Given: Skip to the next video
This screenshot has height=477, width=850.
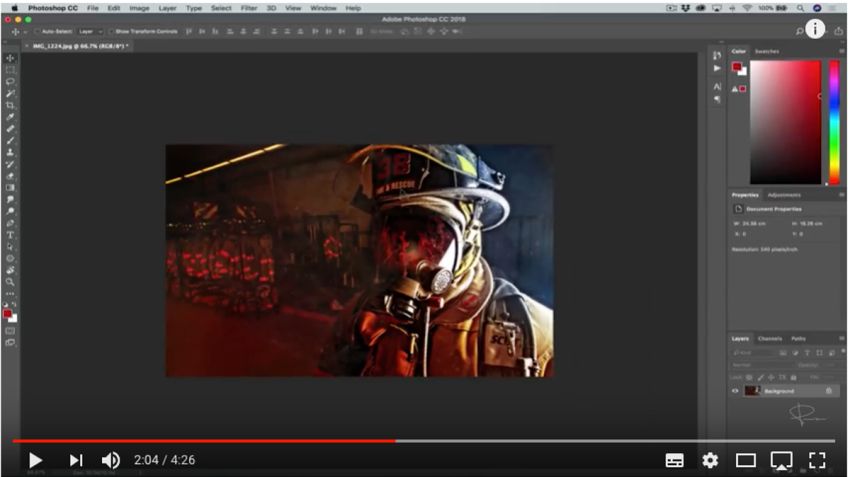Looking at the screenshot, I should (x=76, y=460).
